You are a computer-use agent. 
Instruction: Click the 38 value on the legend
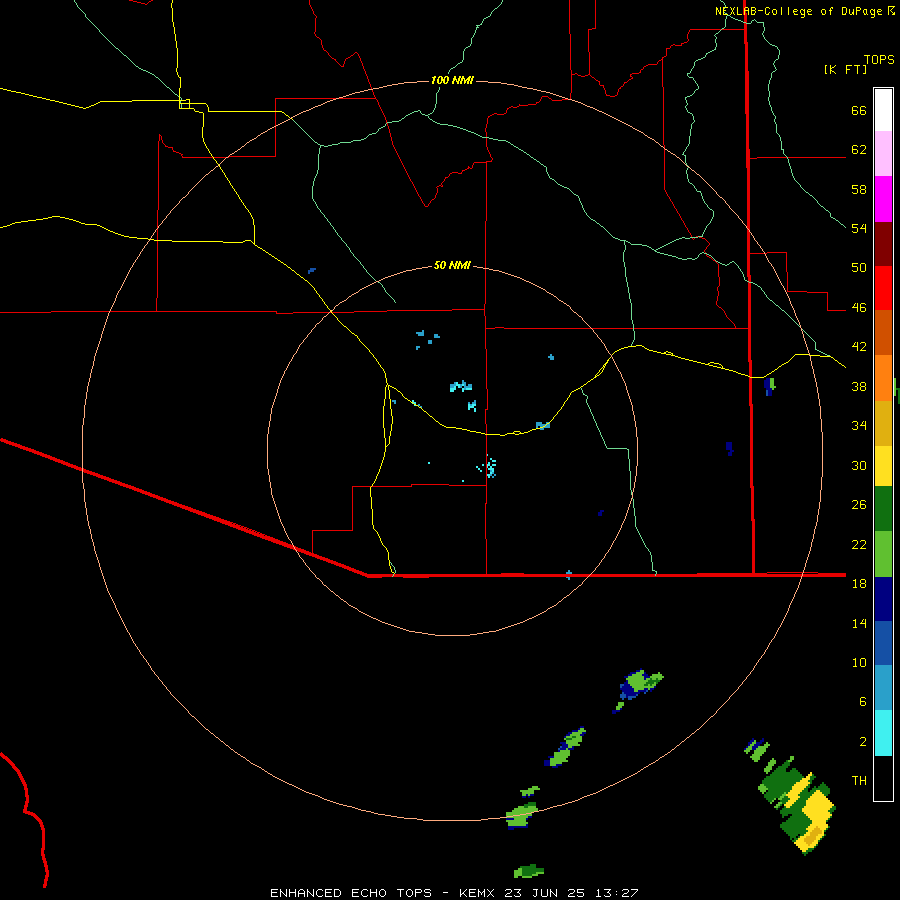point(859,386)
